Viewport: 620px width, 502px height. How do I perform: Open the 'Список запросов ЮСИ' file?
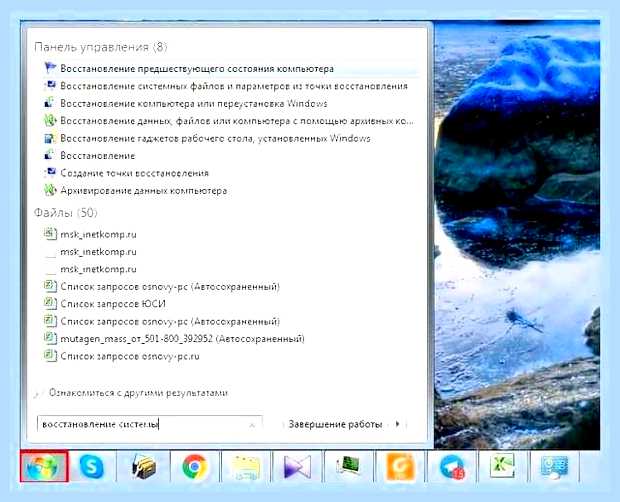(x=113, y=304)
